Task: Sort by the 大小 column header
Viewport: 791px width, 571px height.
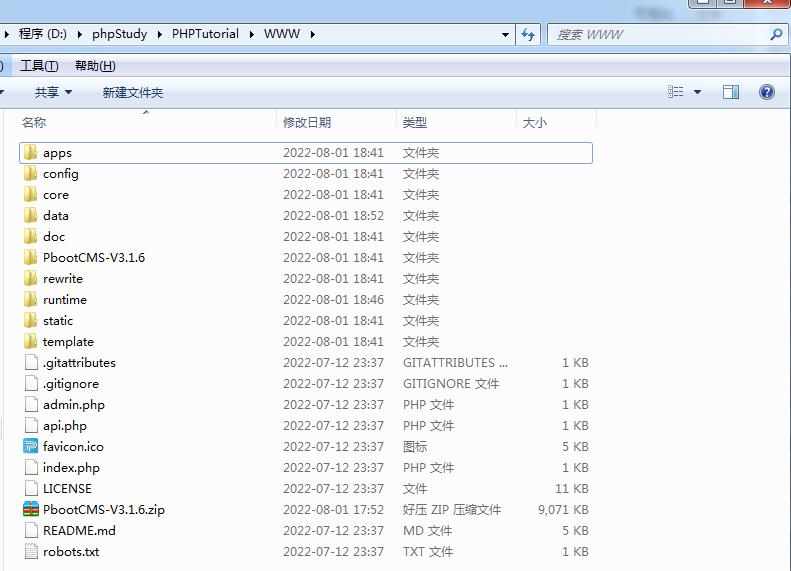Action: click(556, 122)
